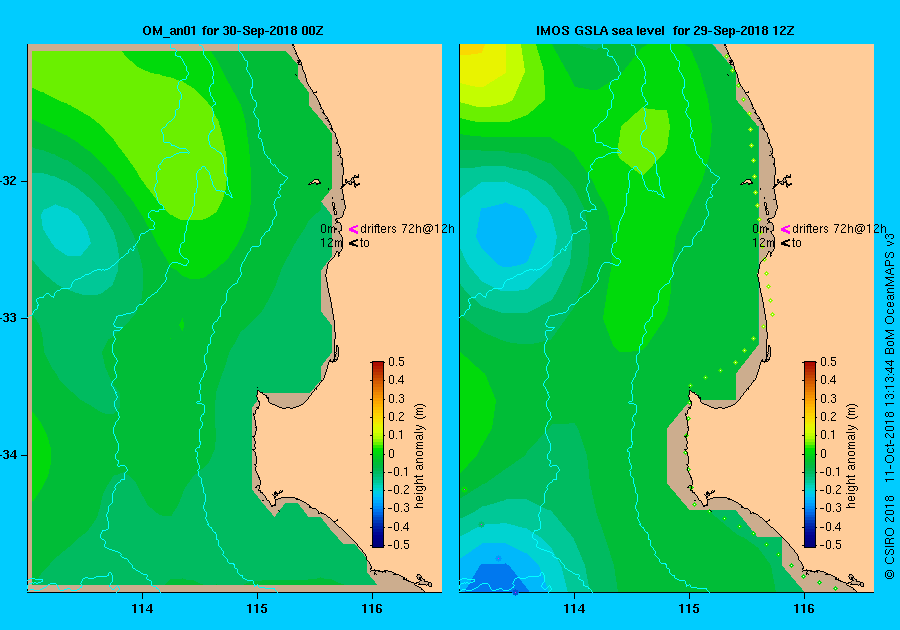900x630 pixels.
Task: Click the right map's height anomaly color bar
Action: point(809,454)
